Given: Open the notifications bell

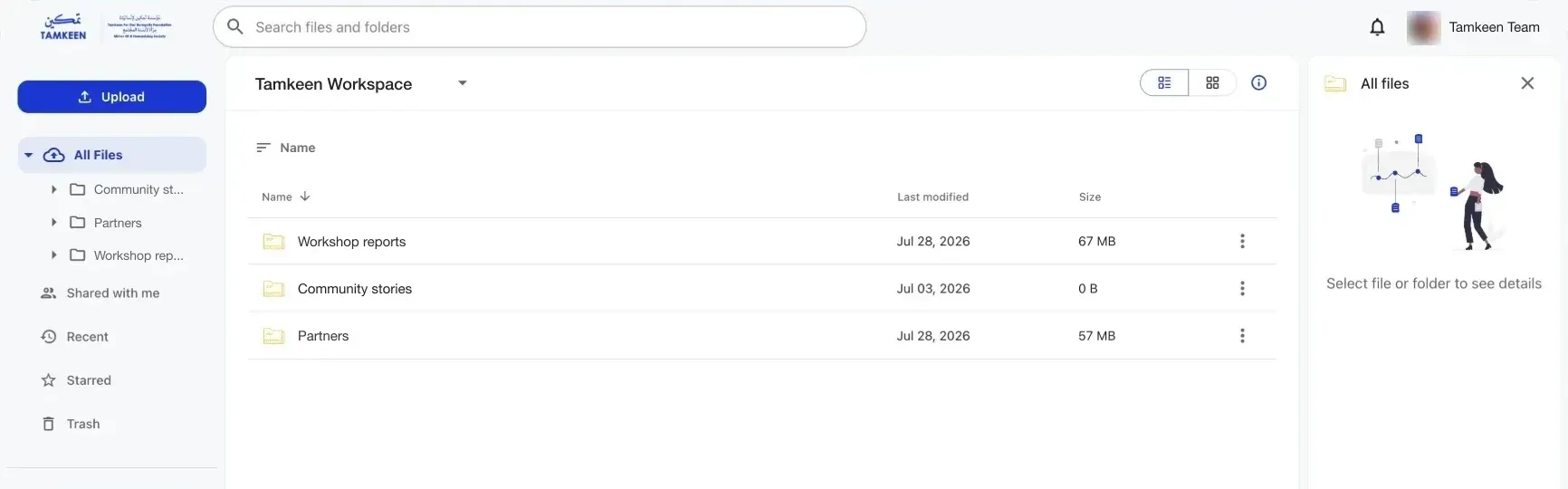Looking at the screenshot, I should pyautogui.click(x=1377, y=27).
